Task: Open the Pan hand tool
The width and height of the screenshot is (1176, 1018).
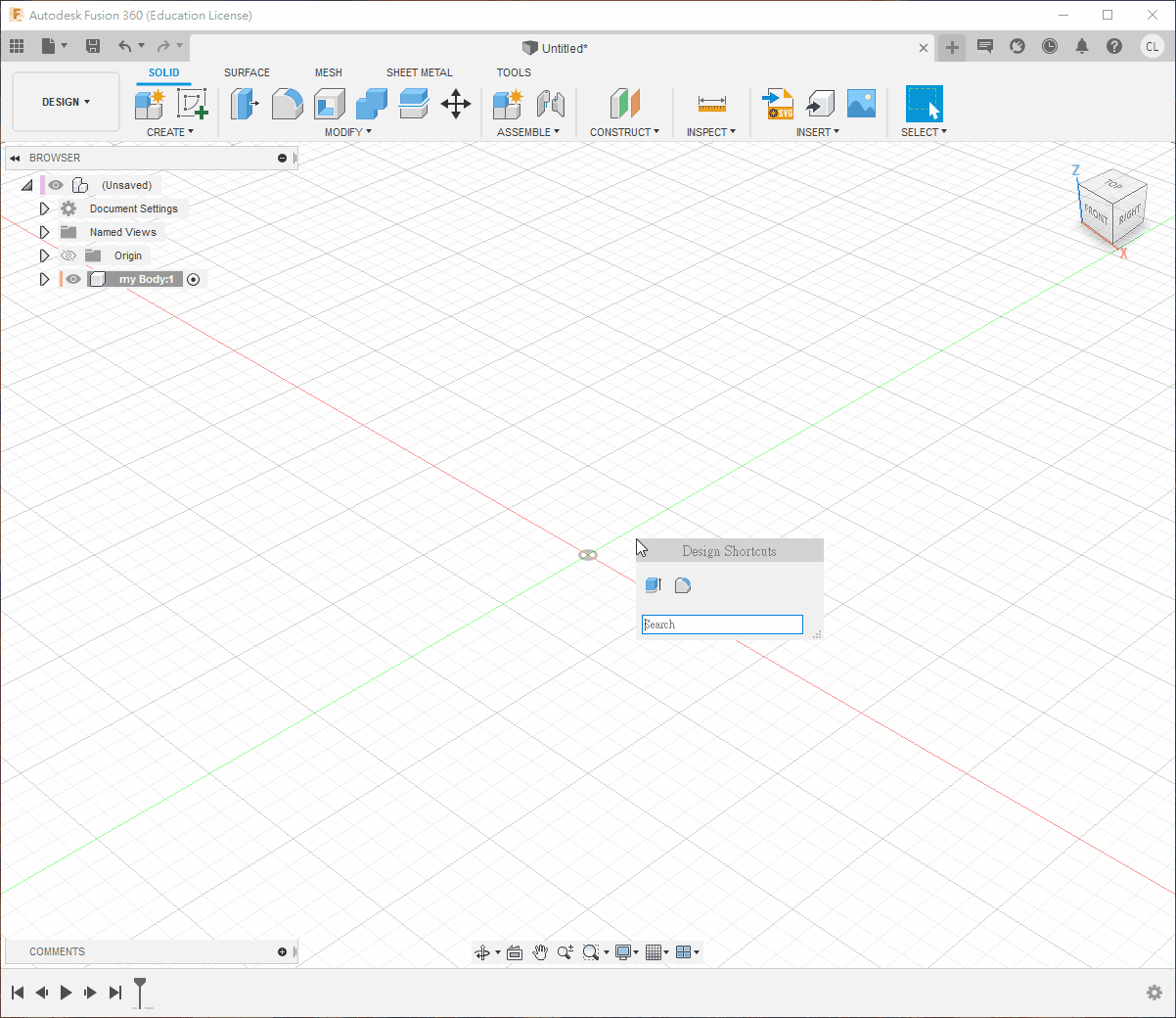Action: [x=540, y=952]
